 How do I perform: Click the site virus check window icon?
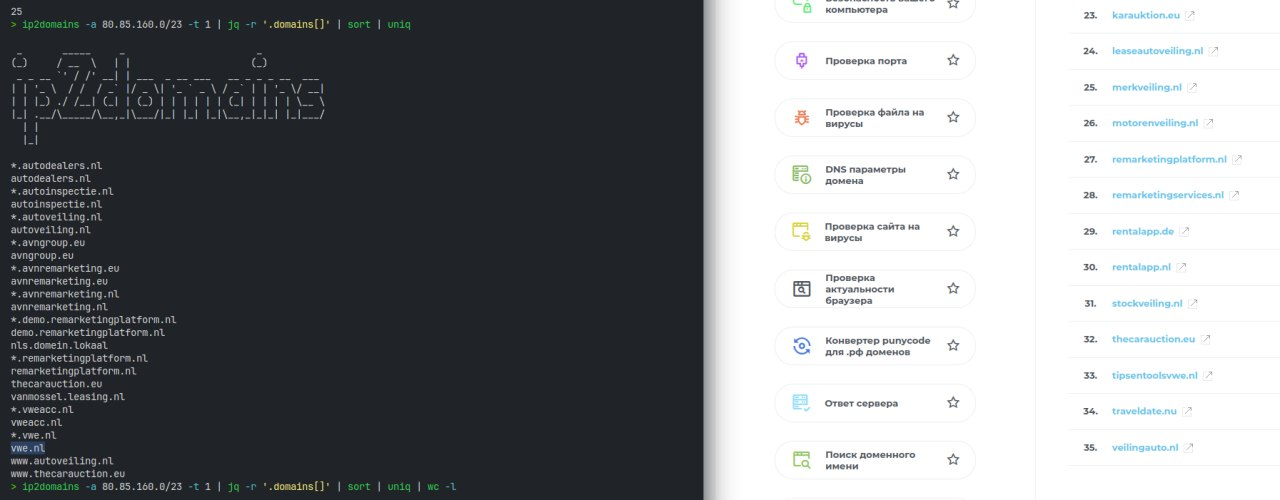coord(801,231)
